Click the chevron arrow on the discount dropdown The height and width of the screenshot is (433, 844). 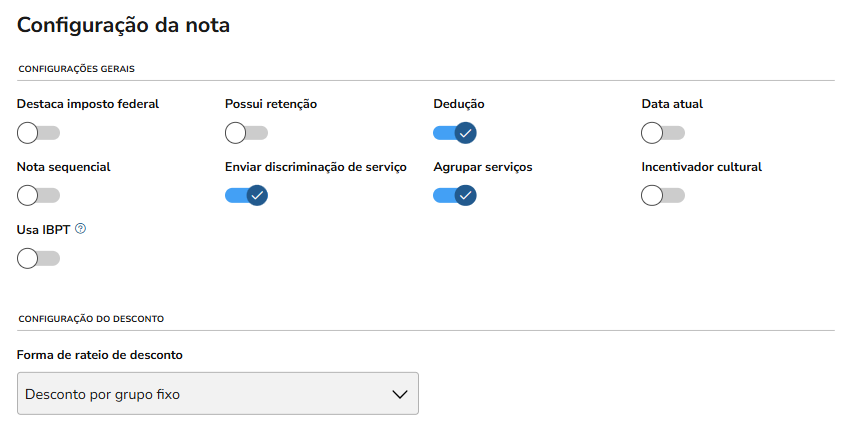[399, 394]
